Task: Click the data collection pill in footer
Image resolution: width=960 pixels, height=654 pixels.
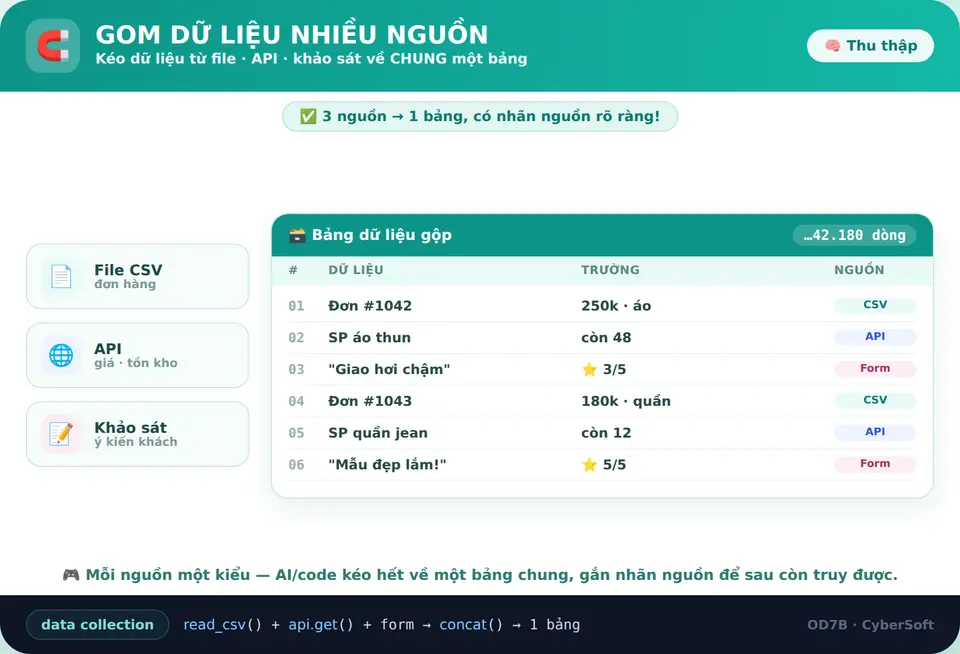Action: point(97,625)
